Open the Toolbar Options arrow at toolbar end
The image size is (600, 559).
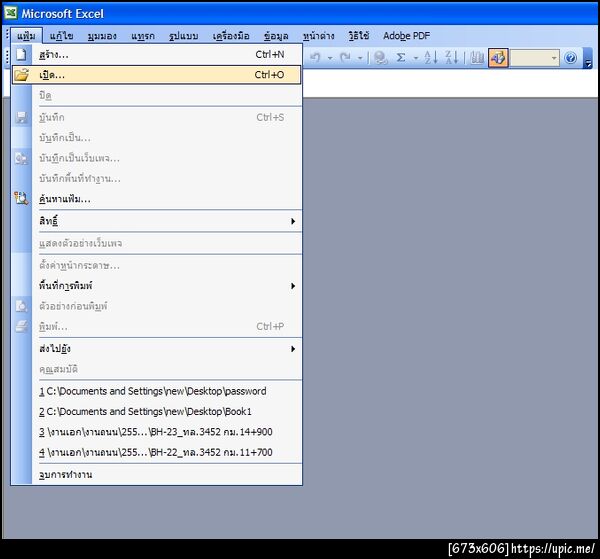pyautogui.click(x=588, y=59)
